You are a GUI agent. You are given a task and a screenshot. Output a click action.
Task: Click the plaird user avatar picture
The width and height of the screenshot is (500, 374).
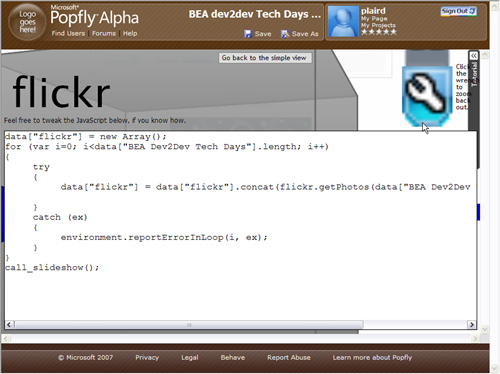tap(343, 22)
